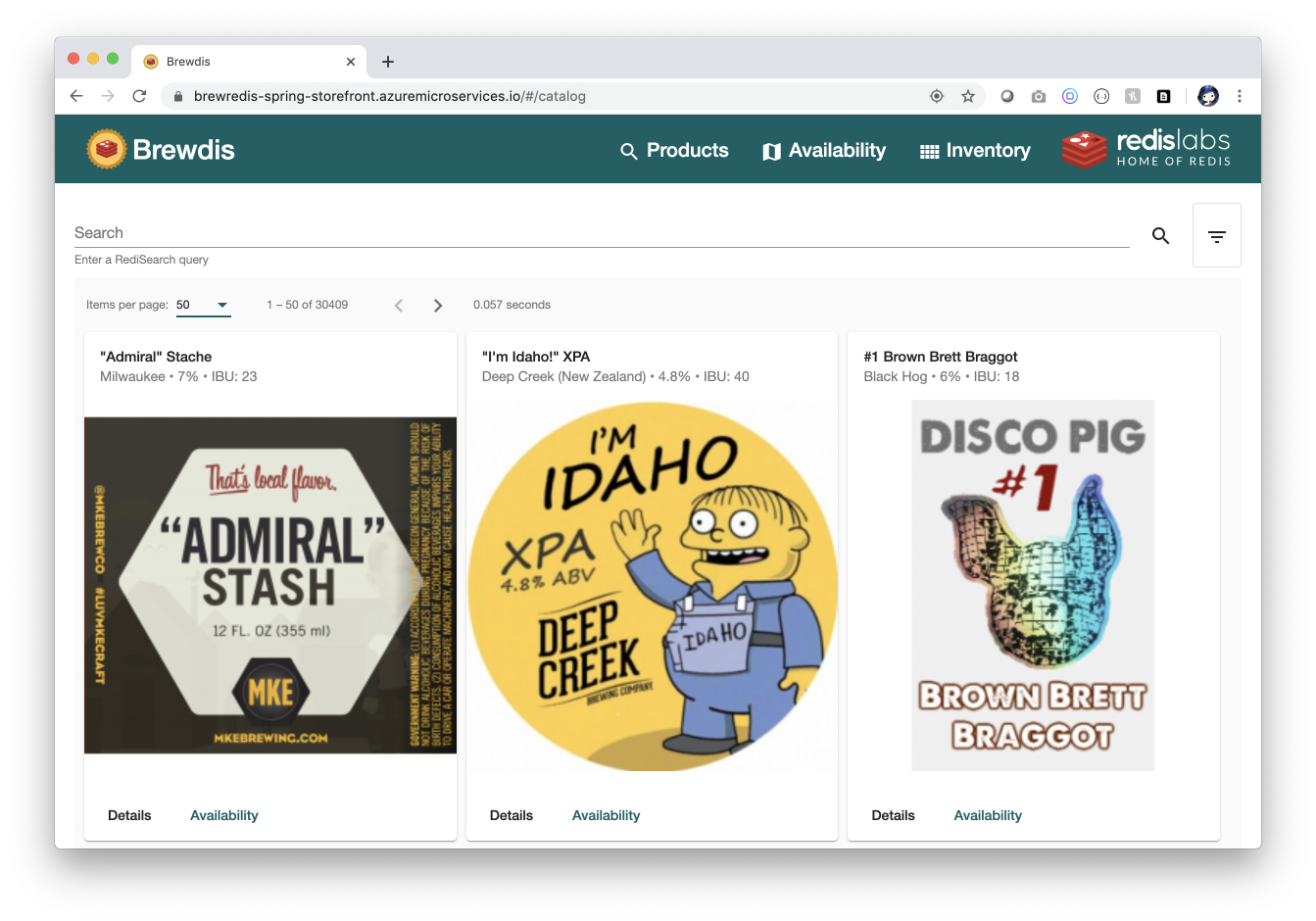The image size is (1316, 921).
Task: Close the Brewdis tab
Action: 351,62
